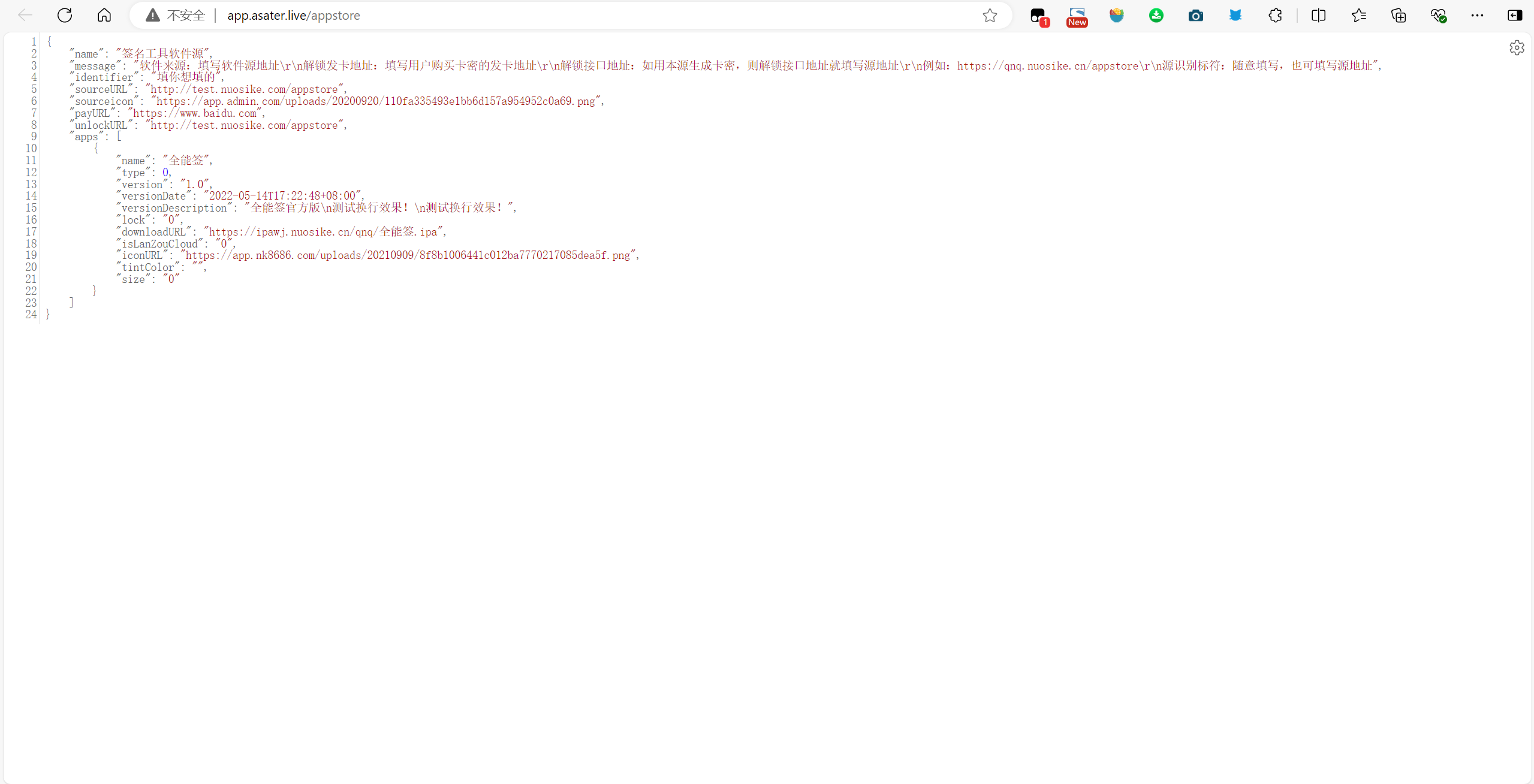Open the Settings and more menu
Viewport: 1534px width, 784px height.
pyautogui.click(x=1477, y=16)
